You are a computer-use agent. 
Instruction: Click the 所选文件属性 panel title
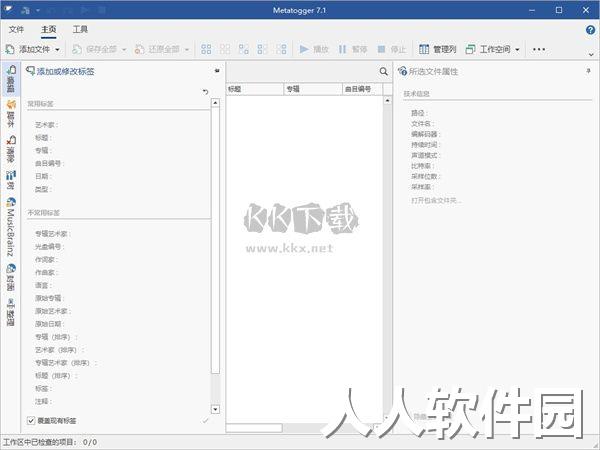[433, 72]
